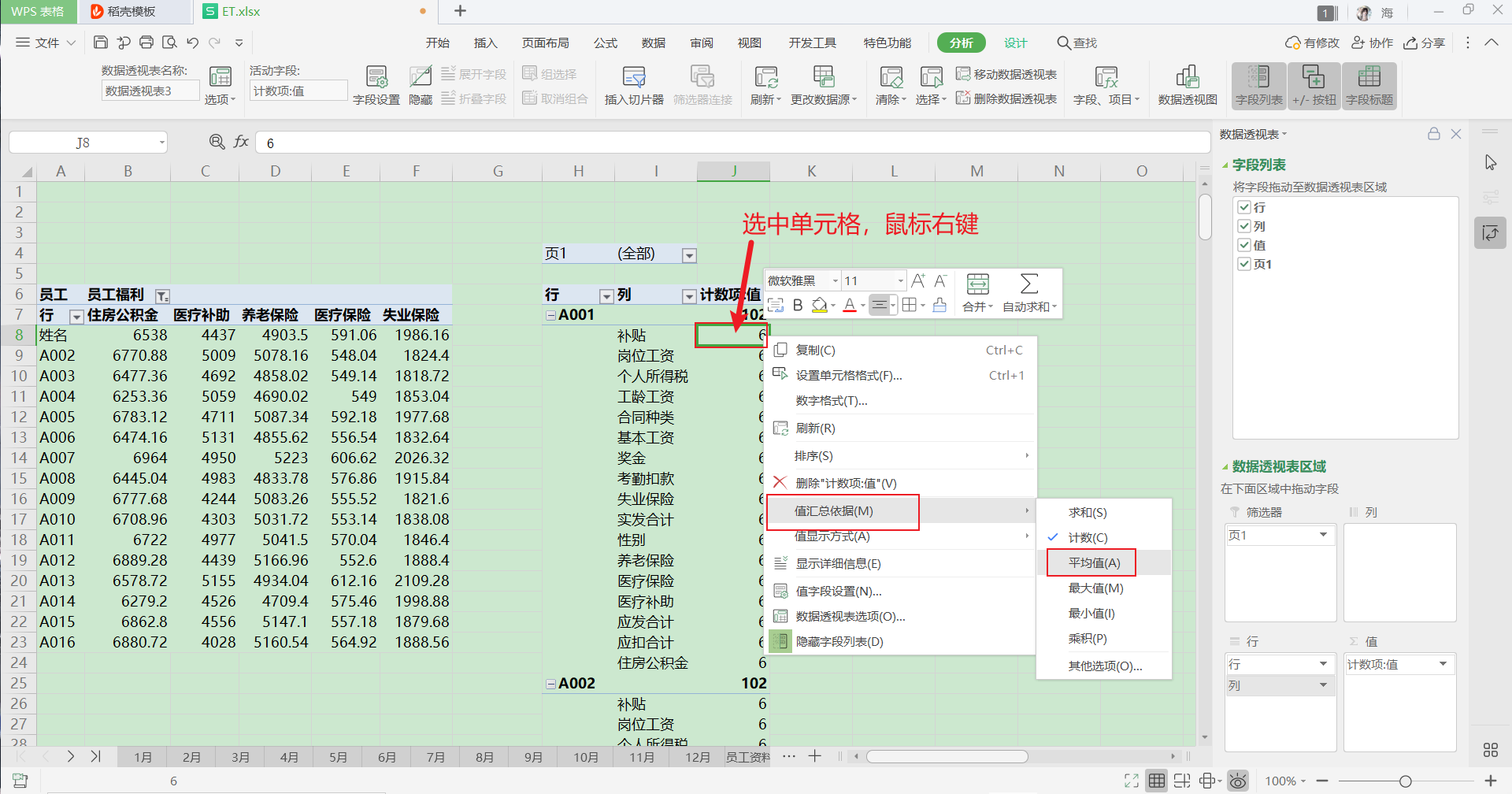The width and height of the screenshot is (1512, 794).
Task: Open the font name dropdown 微软雅黑
Action: pos(835,281)
